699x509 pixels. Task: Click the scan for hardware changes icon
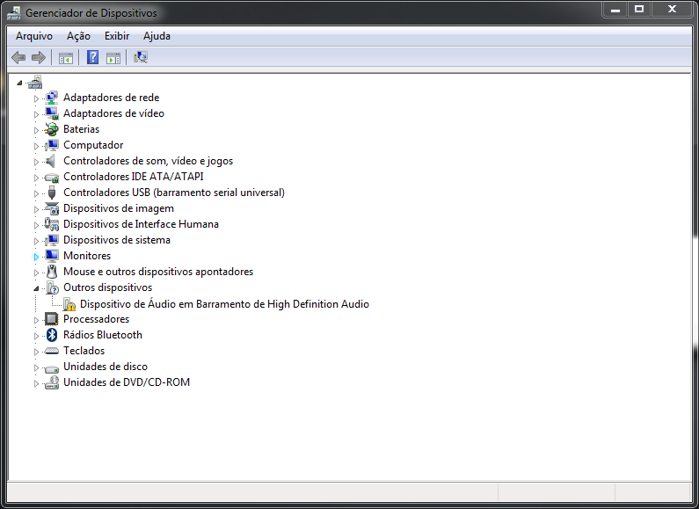click(140, 58)
